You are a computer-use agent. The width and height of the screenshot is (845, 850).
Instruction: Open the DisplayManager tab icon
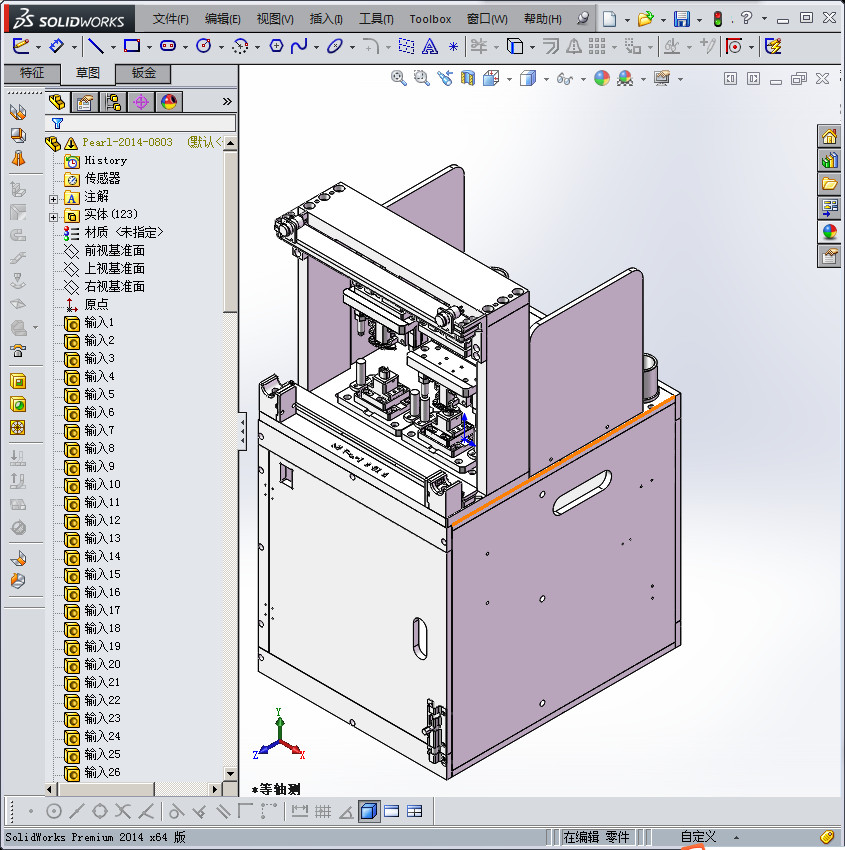pyautogui.click(x=169, y=102)
